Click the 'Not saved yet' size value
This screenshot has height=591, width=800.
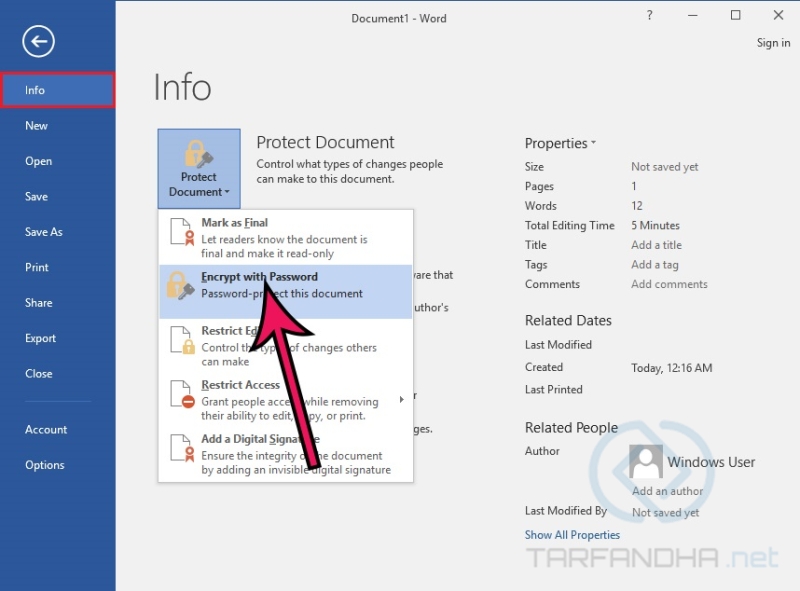pyautogui.click(x=664, y=167)
